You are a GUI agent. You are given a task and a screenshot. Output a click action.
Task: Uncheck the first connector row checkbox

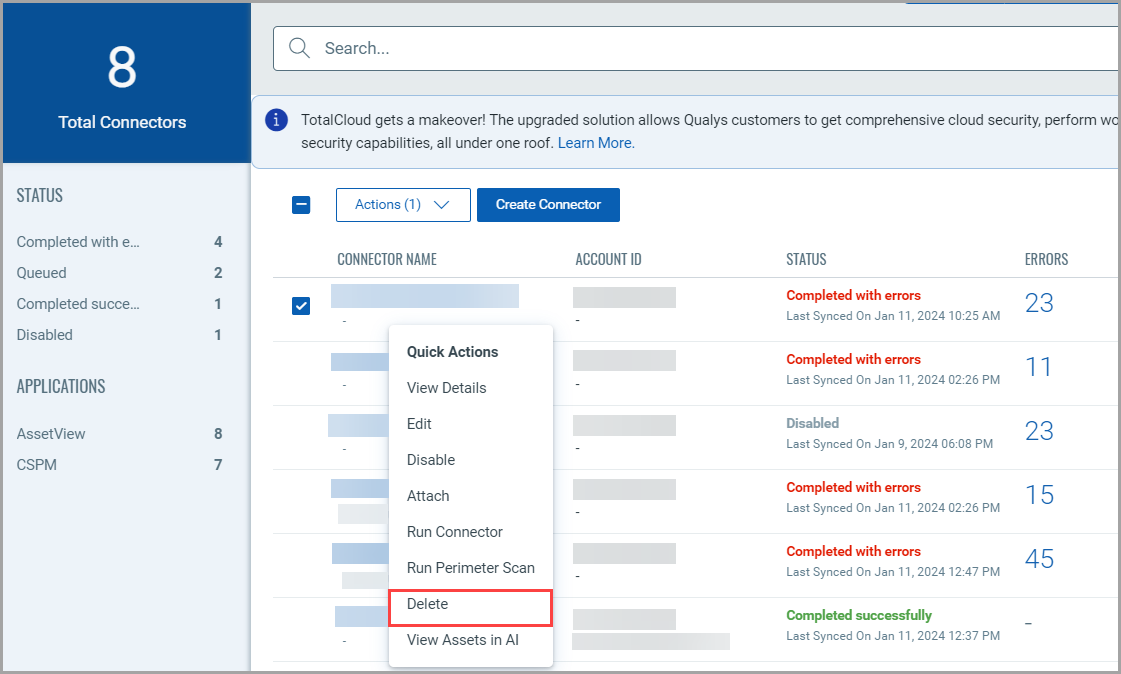(x=301, y=306)
